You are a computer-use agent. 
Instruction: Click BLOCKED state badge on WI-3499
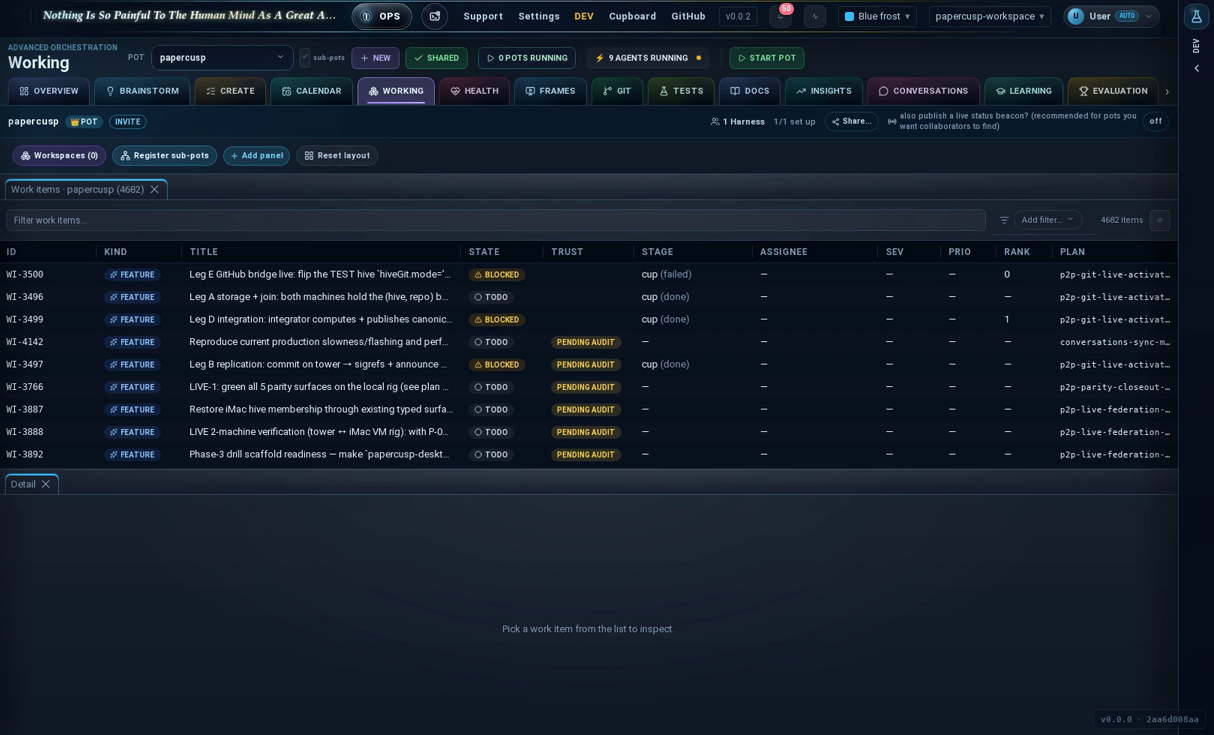(496, 320)
